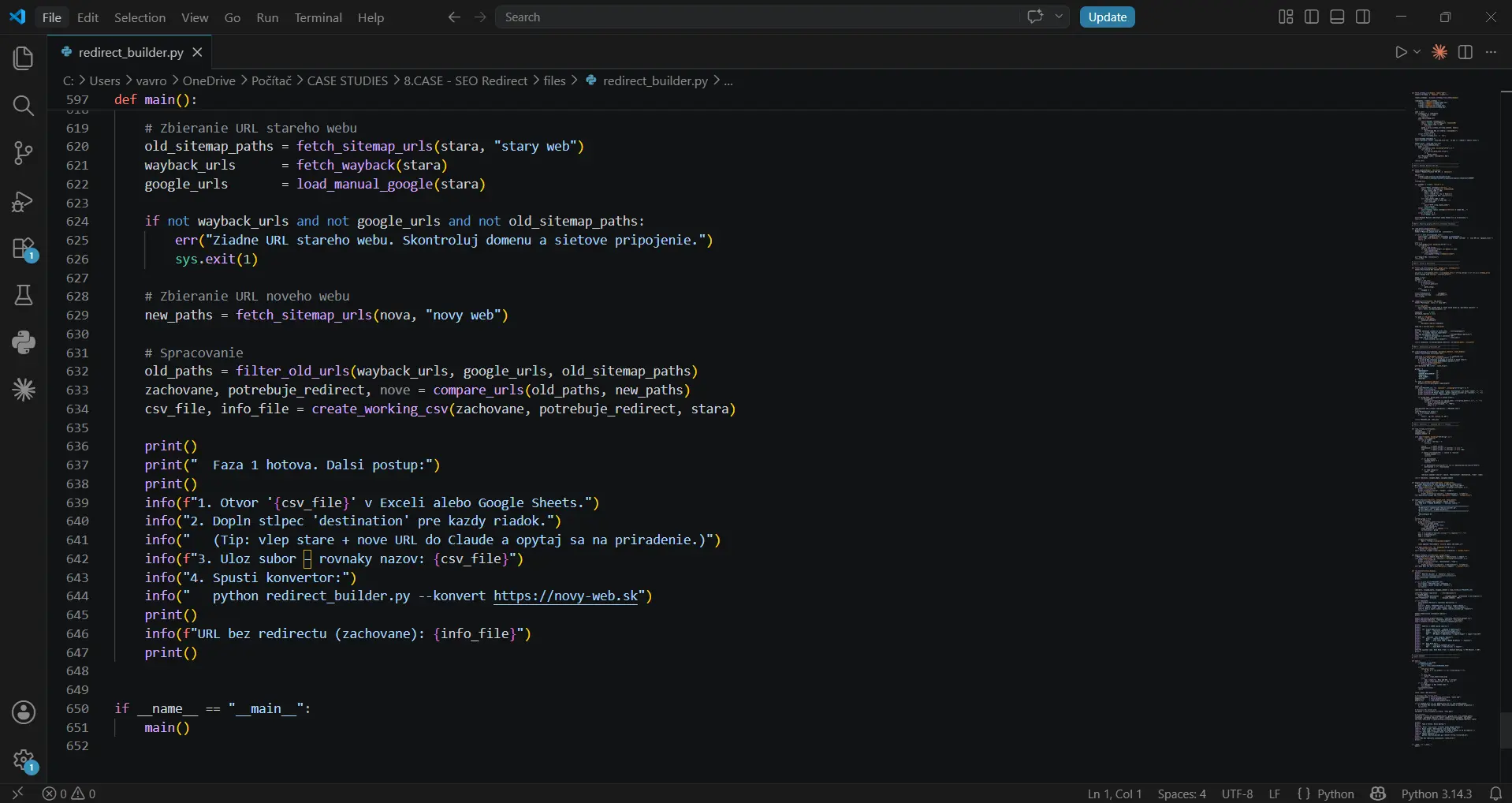Open the Help menu
This screenshot has width=1512, height=803.
coord(371,17)
